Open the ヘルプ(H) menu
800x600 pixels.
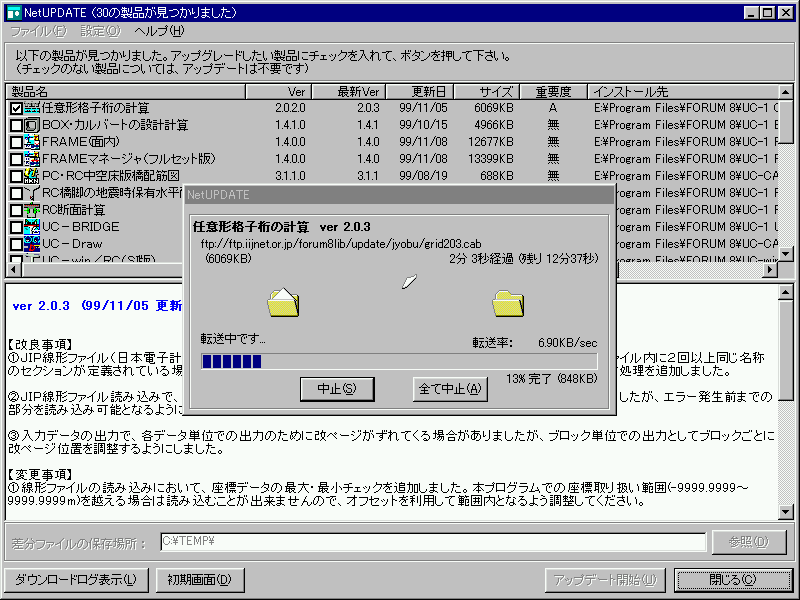pyautogui.click(x=159, y=31)
